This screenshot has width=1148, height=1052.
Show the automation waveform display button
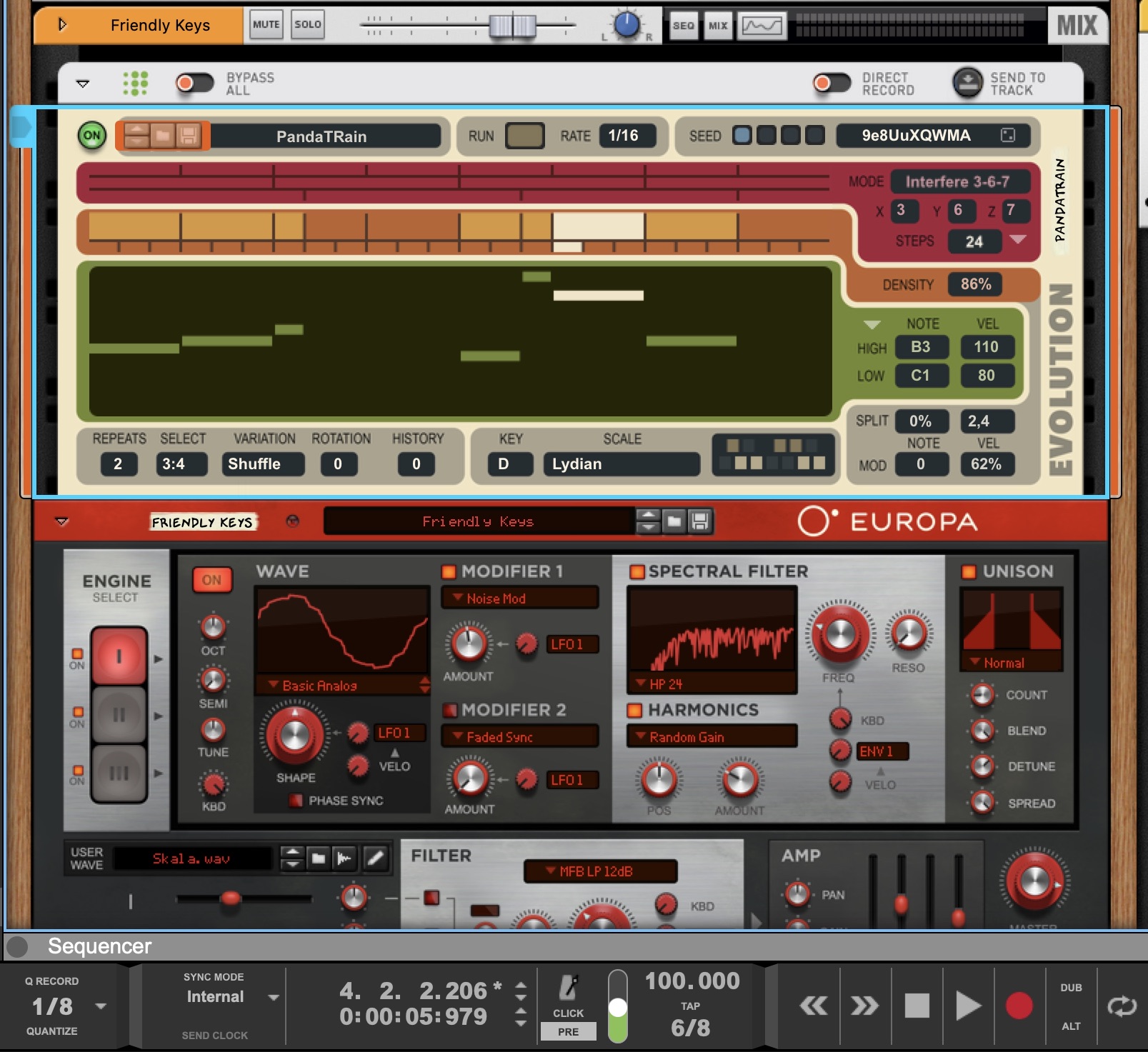(x=762, y=26)
